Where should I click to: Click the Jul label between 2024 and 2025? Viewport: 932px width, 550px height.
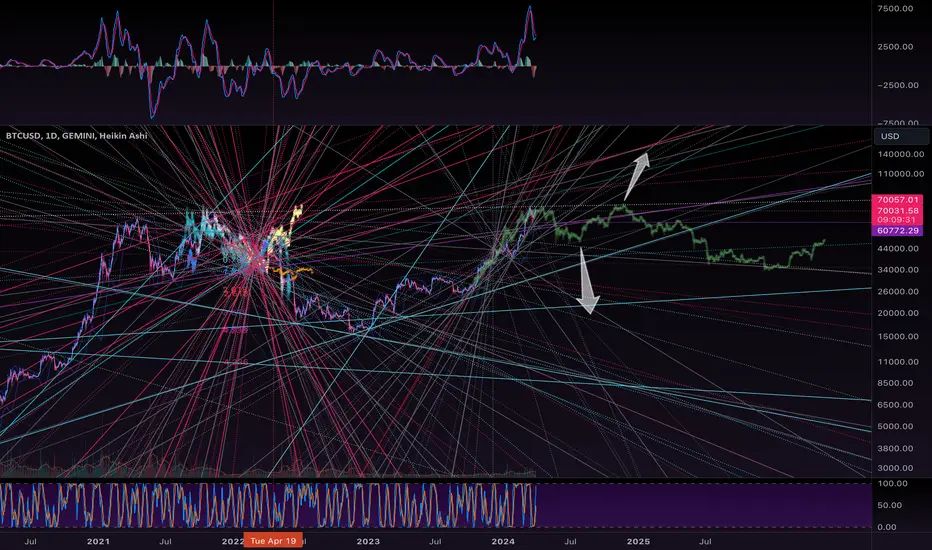pos(570,542)
